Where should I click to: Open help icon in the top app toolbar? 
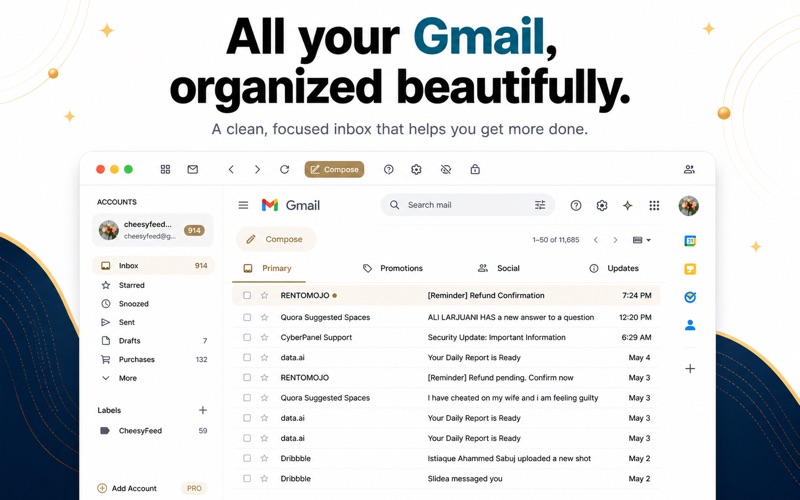pyautogui.click(x=389, y=169)
